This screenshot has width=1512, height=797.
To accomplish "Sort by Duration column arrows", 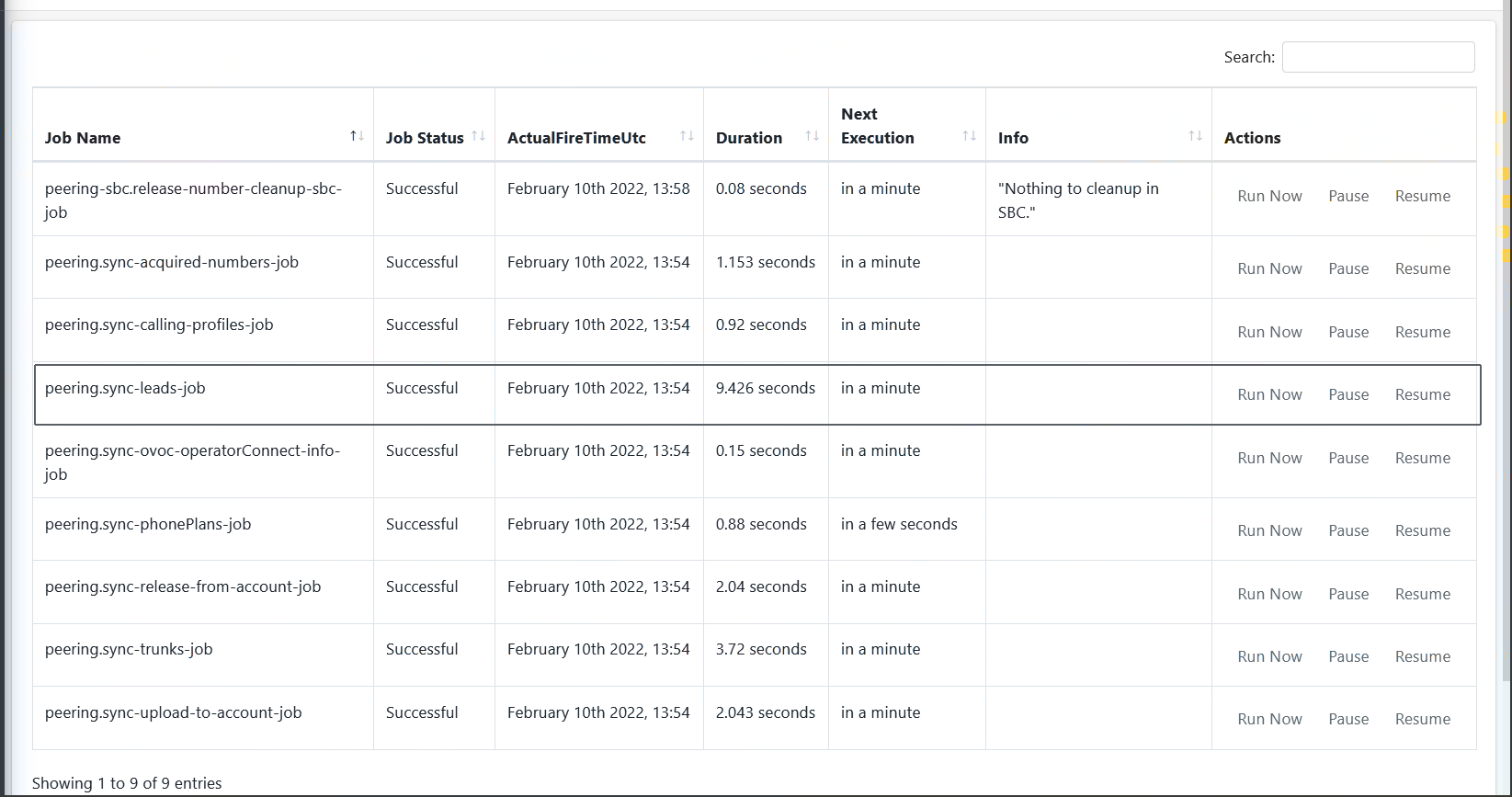I will coord(812,136).
